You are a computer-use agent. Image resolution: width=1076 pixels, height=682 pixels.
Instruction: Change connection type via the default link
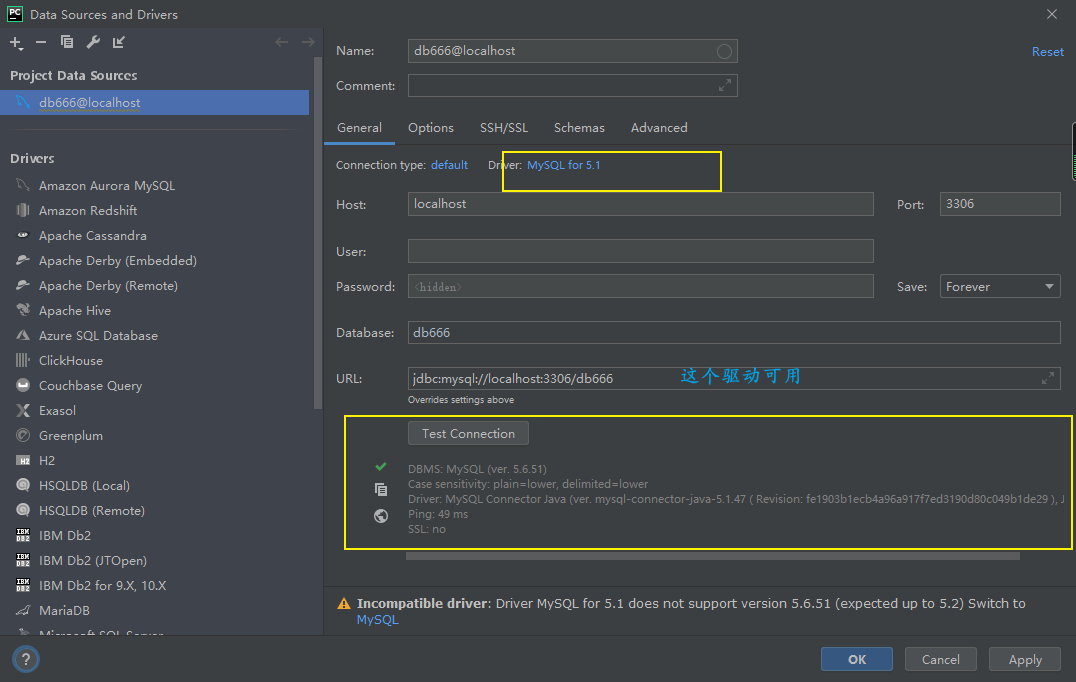(x=449, y=165)
